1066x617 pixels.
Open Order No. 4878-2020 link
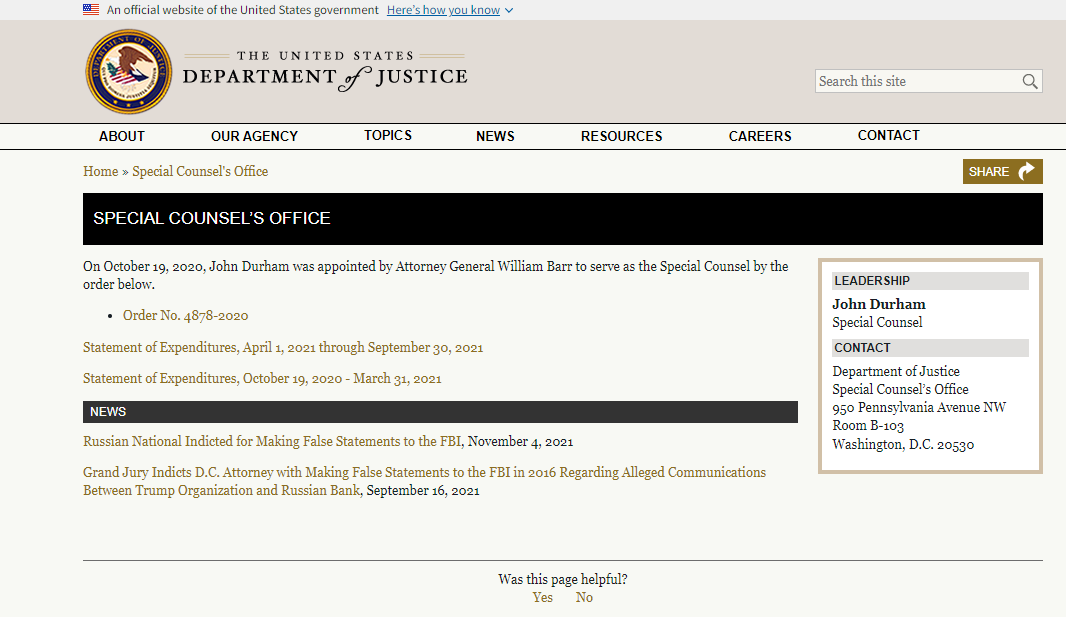(x=186, y=315)
